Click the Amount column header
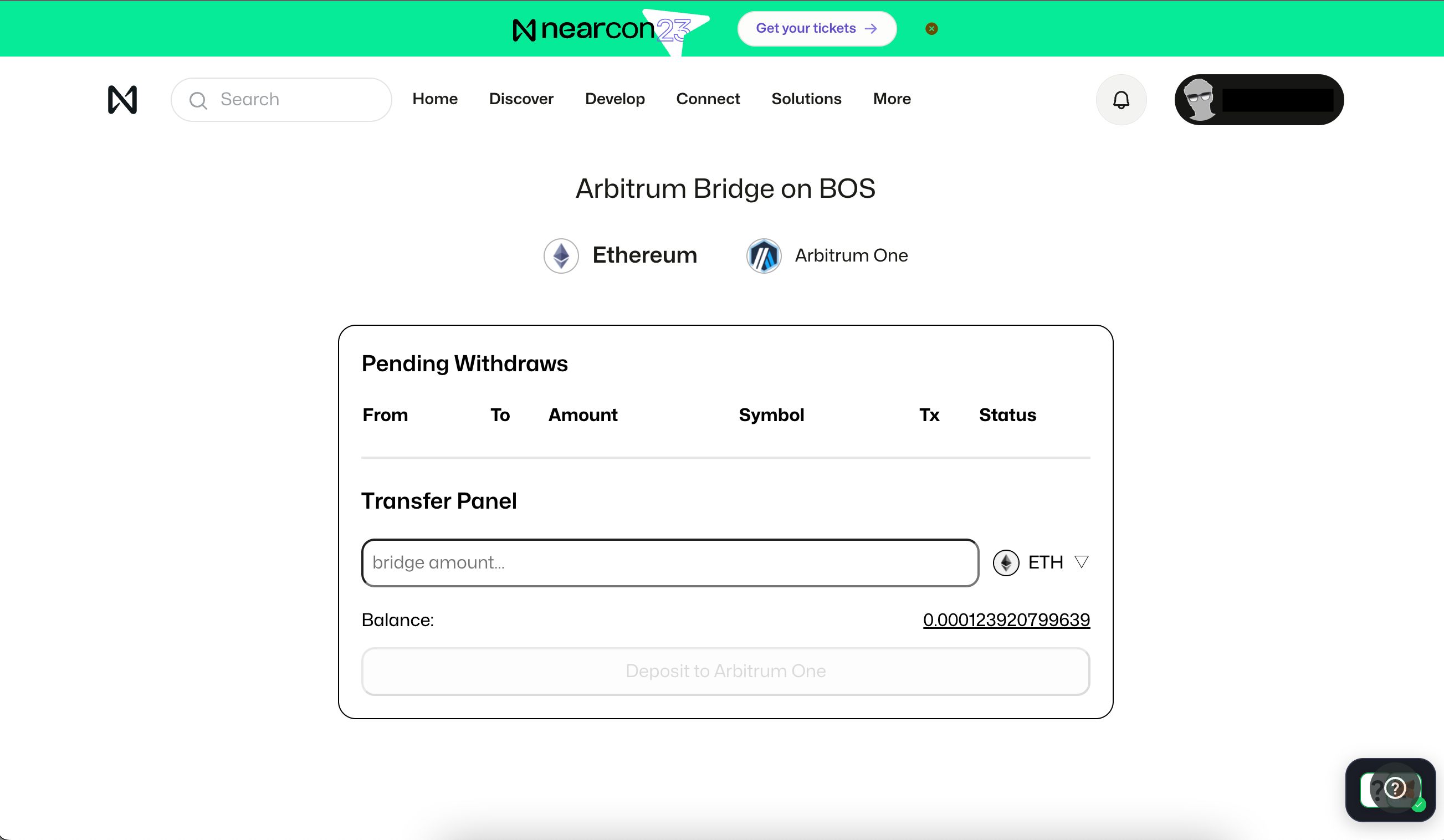The height and width of the screenshot is (840, 1444). pos(583,415)
